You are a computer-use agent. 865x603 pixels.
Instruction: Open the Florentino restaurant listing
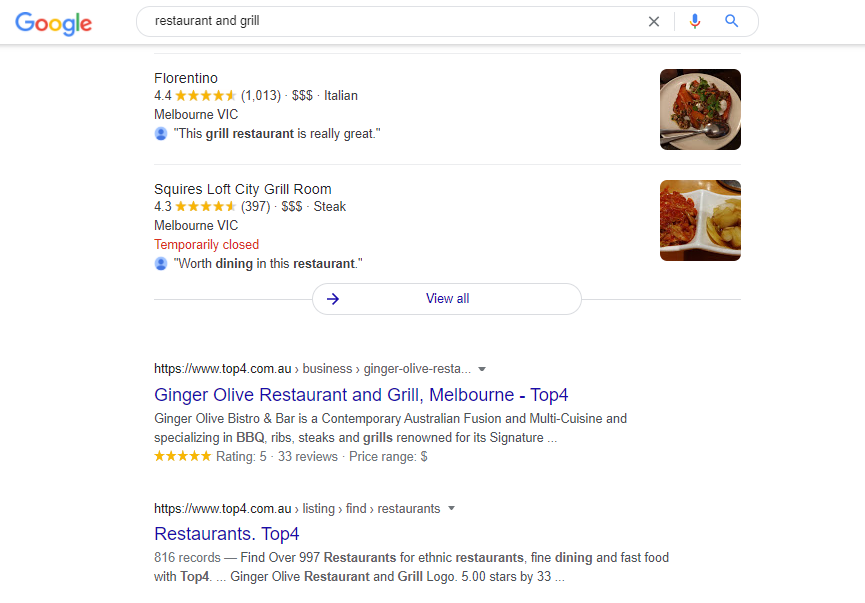186,78
